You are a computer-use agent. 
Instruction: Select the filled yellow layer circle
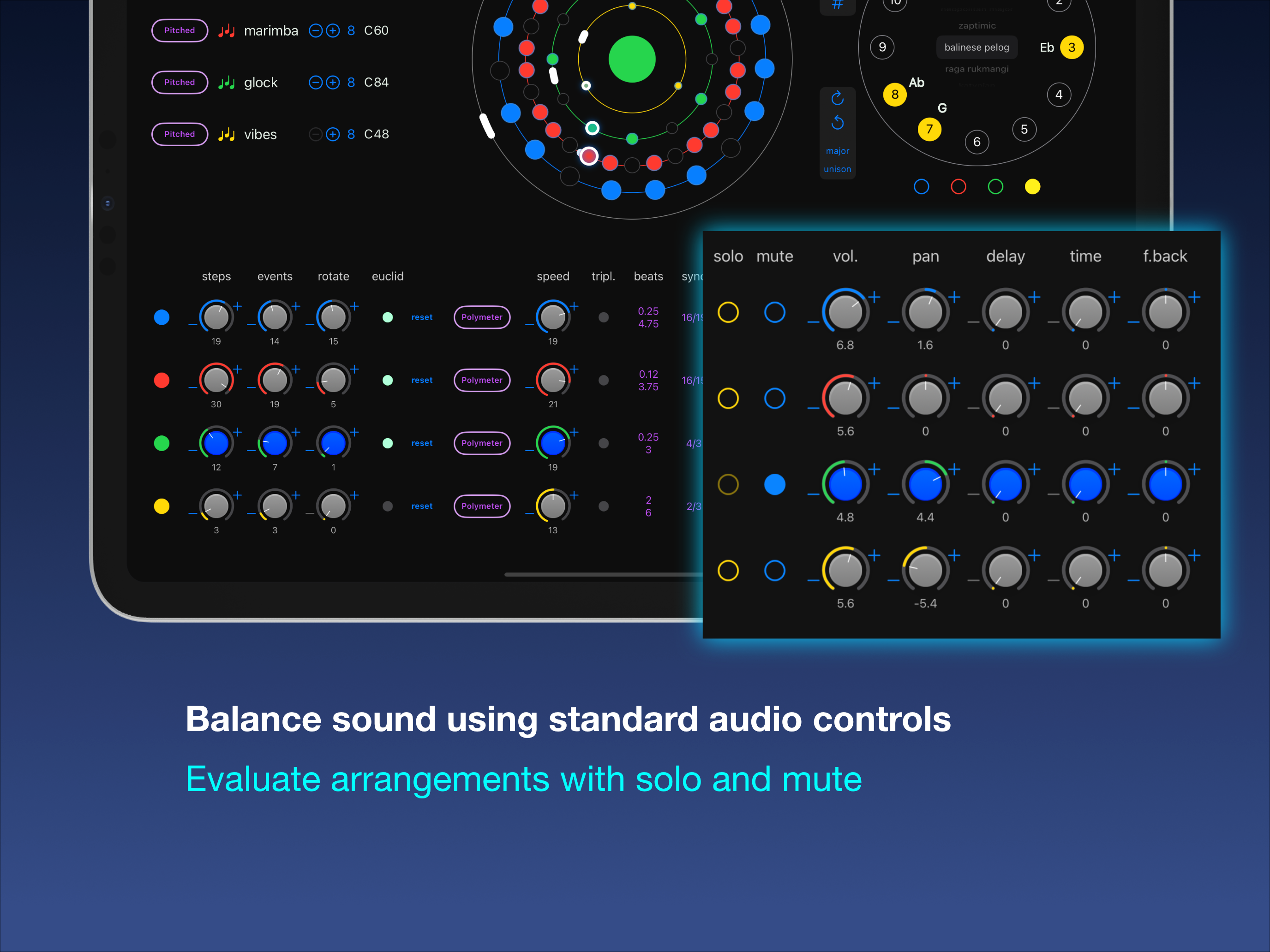(x=1032, y=186)
